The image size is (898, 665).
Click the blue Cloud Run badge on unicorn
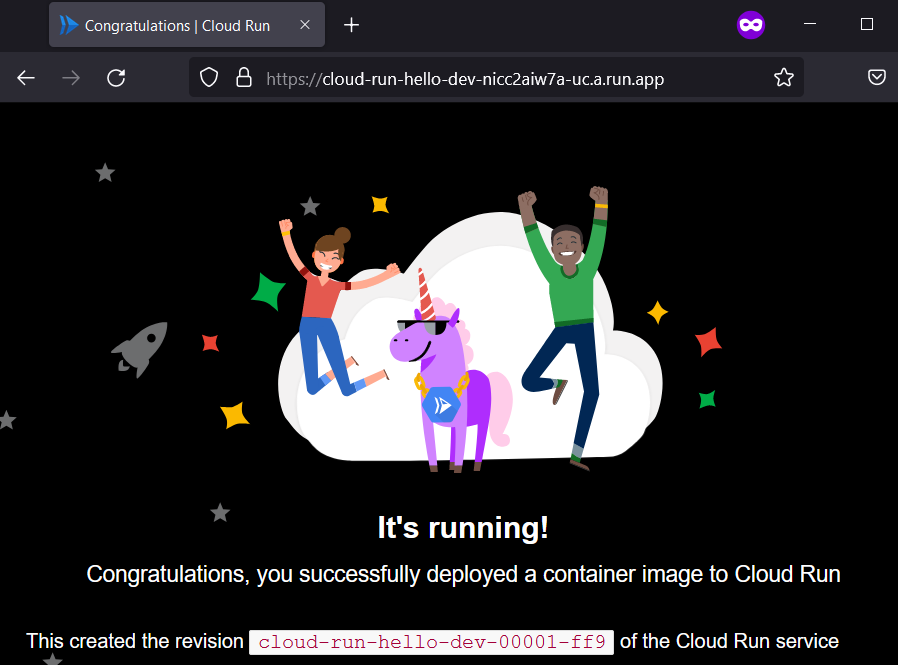(440, 405)
